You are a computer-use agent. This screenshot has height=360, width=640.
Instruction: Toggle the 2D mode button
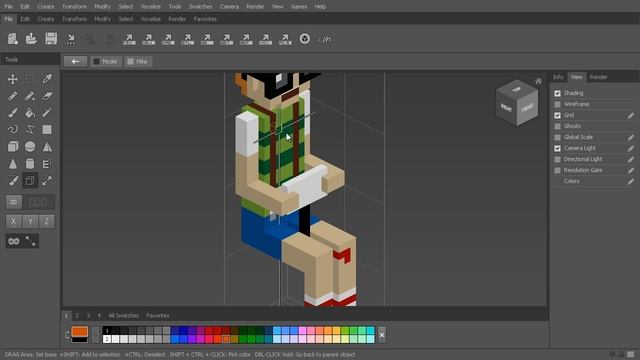(13, 202)
